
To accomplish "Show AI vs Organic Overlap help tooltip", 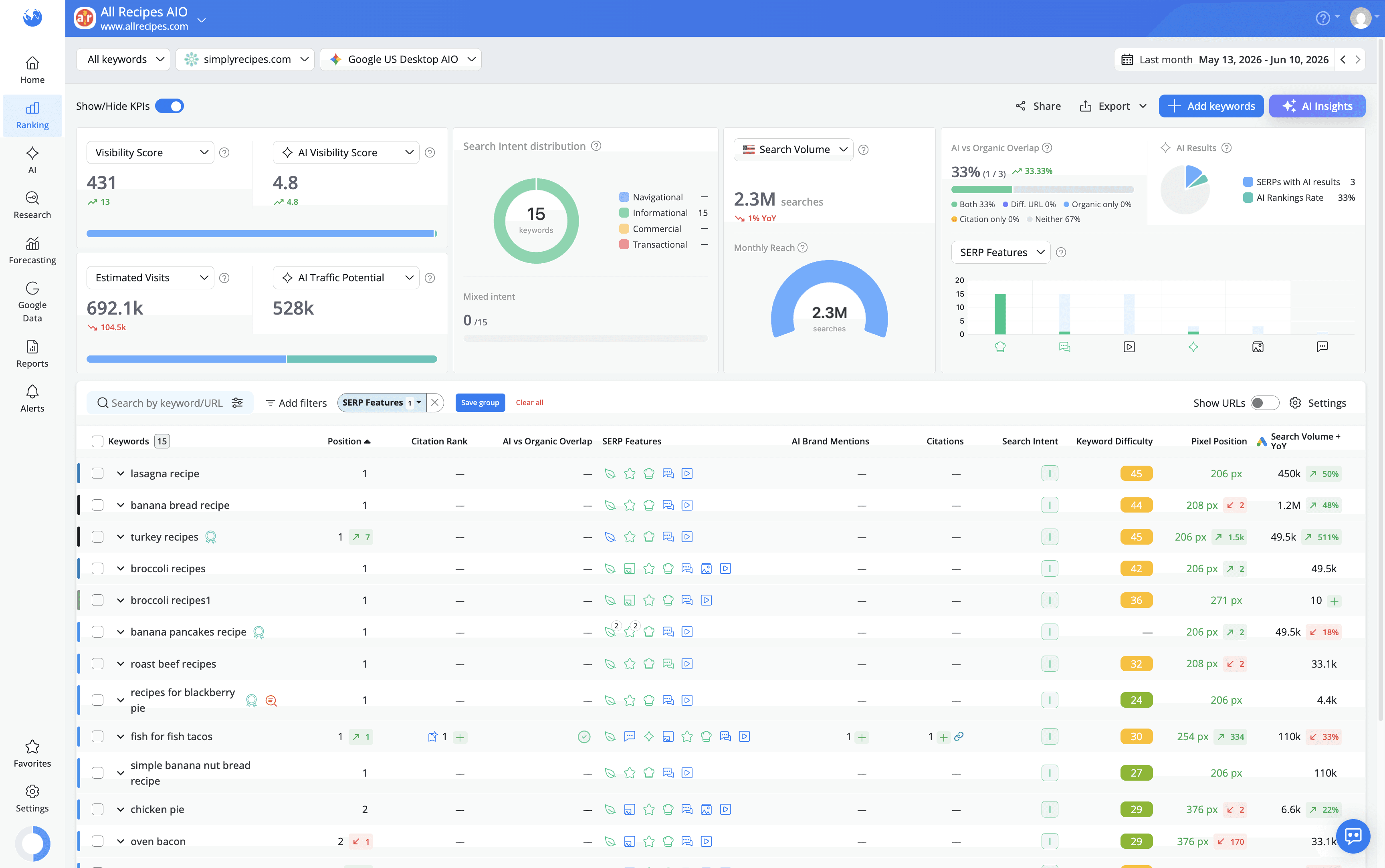I will pos(1047,147).
